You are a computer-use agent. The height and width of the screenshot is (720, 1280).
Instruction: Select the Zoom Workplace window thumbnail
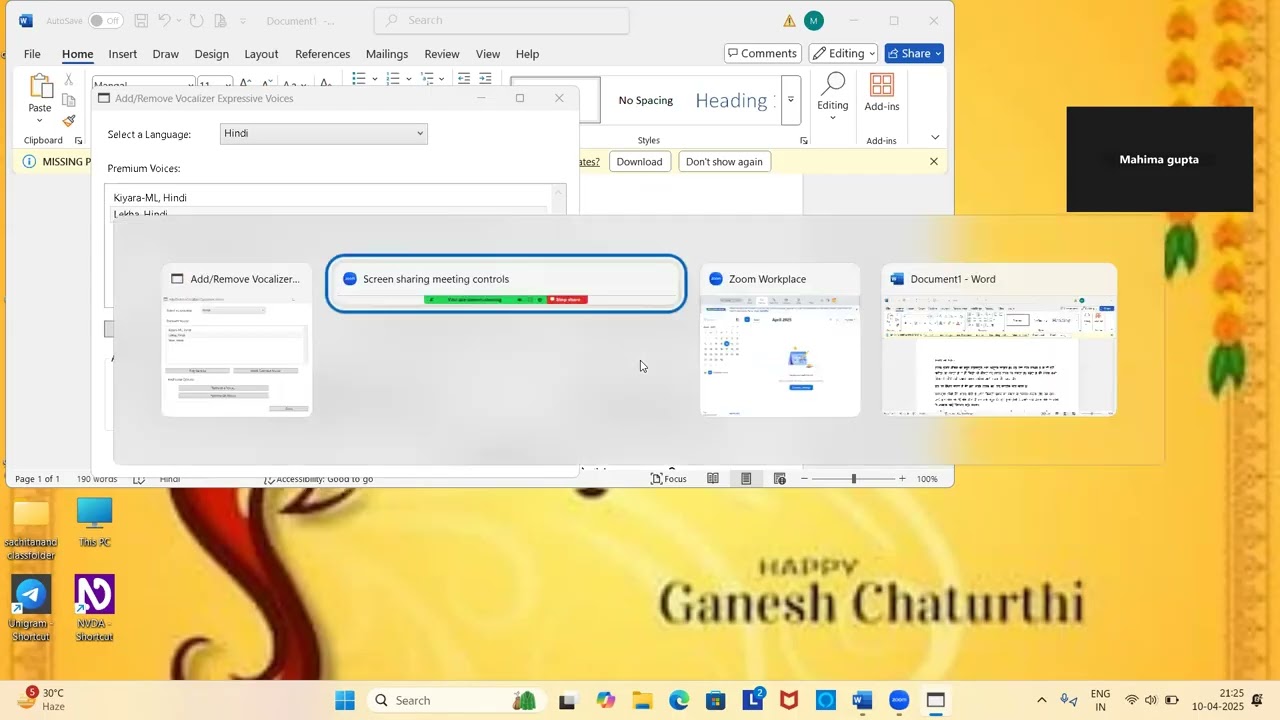coord(780,340)
